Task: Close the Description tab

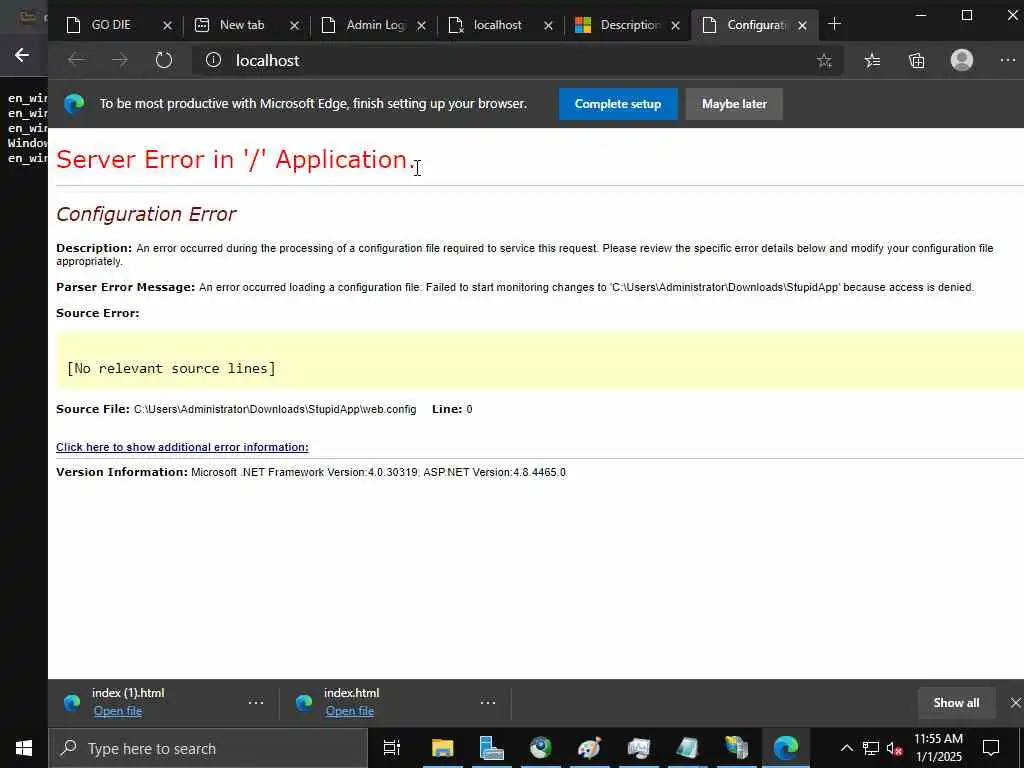Action: pos(675,25)
